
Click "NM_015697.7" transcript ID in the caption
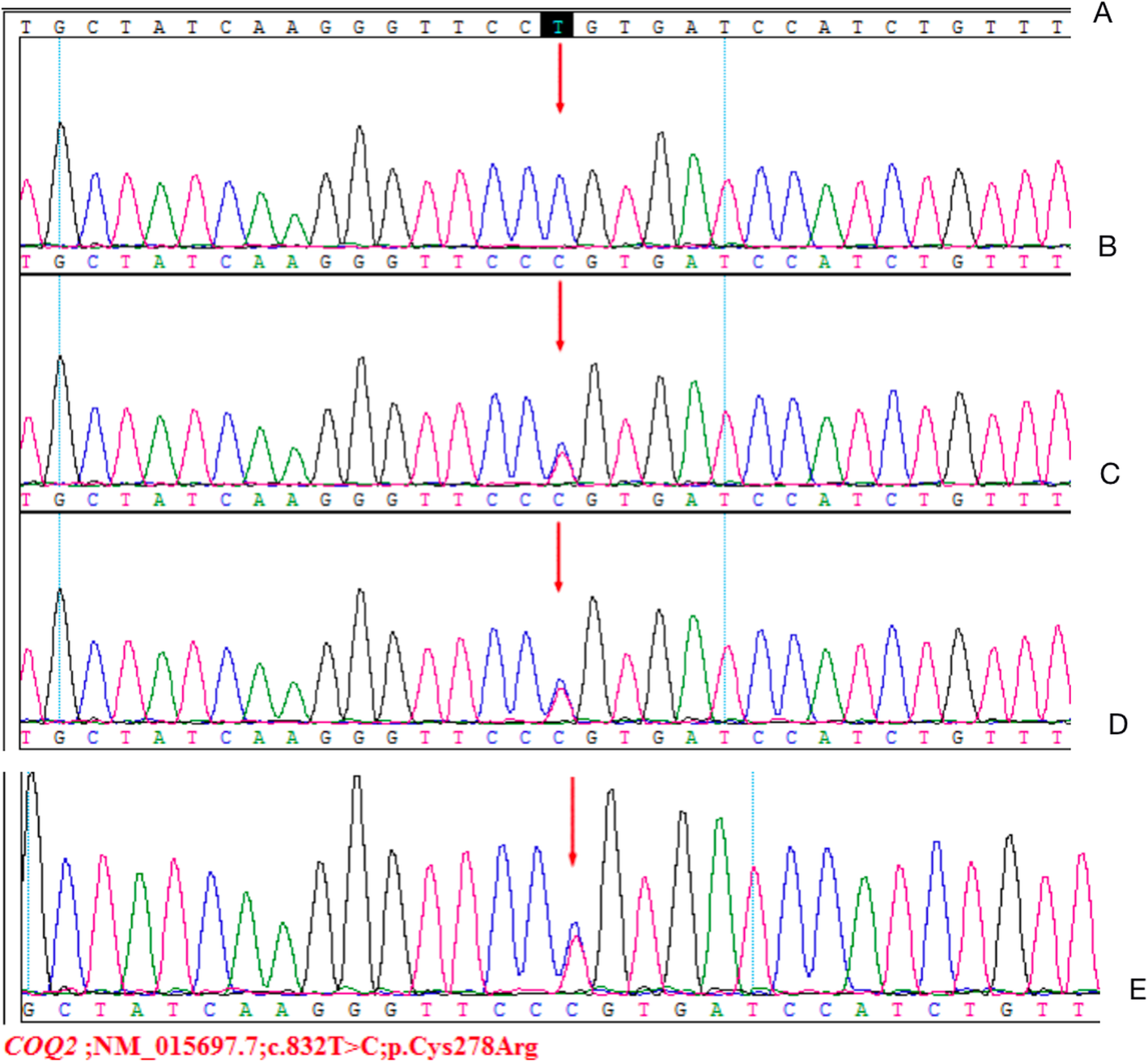(176, 1047)
